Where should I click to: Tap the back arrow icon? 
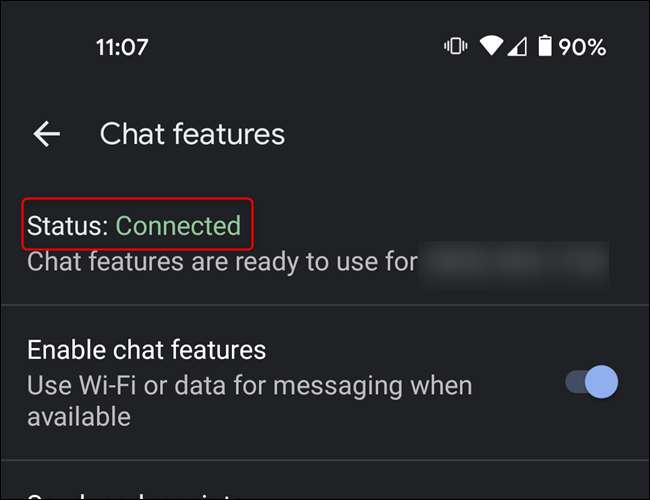pyautogui.click(x=46, y=134)
